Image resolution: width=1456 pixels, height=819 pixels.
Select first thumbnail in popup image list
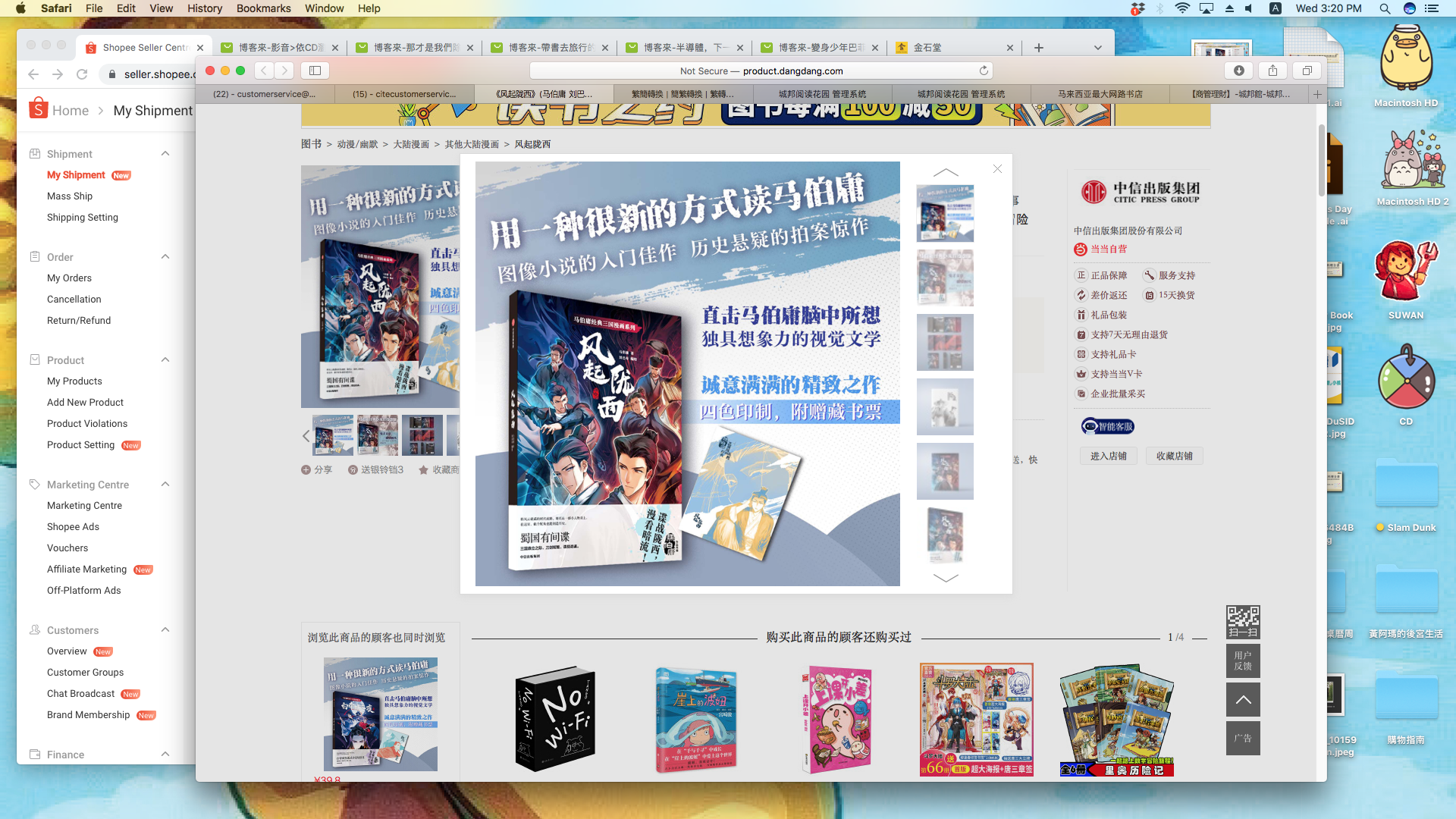click(945, 213)
